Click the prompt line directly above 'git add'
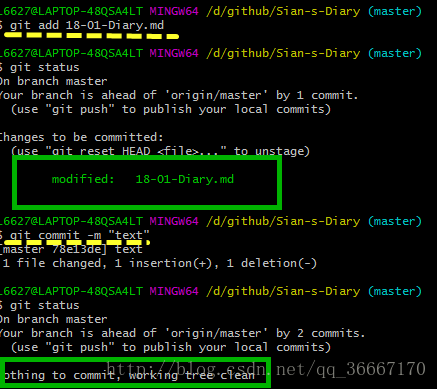Screen dimensions: 437x389 tap(211, 11)
